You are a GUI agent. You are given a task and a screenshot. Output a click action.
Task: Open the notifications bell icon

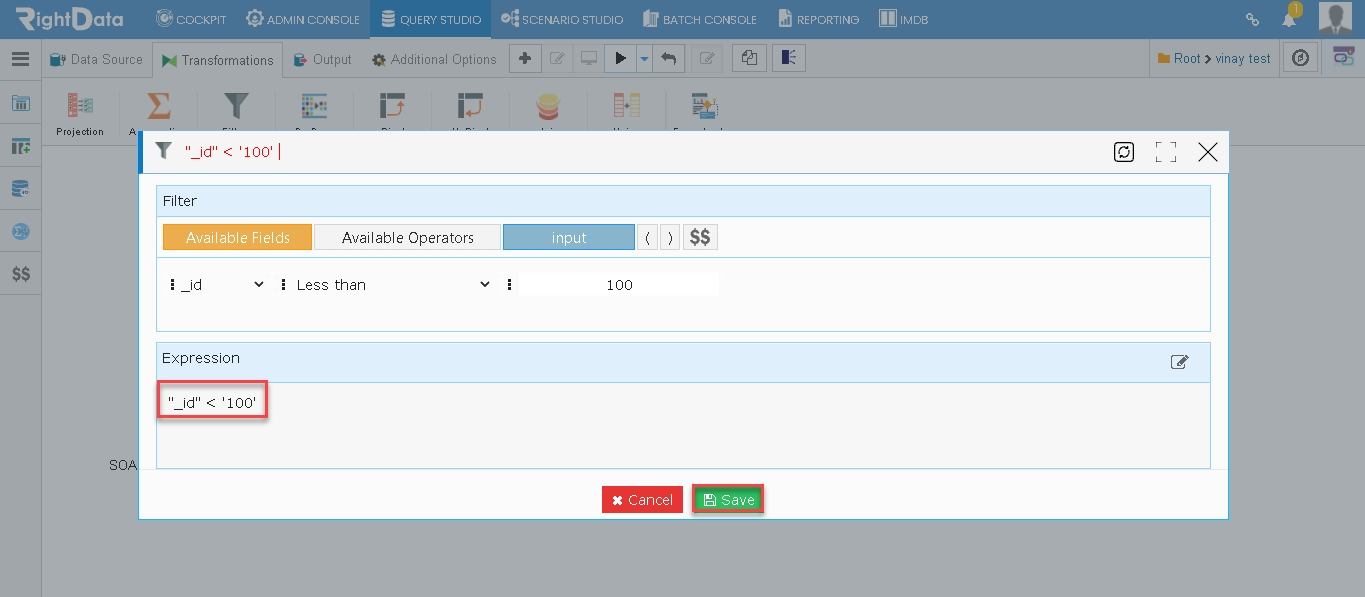pyautogui.click(x=1290, y=18)
